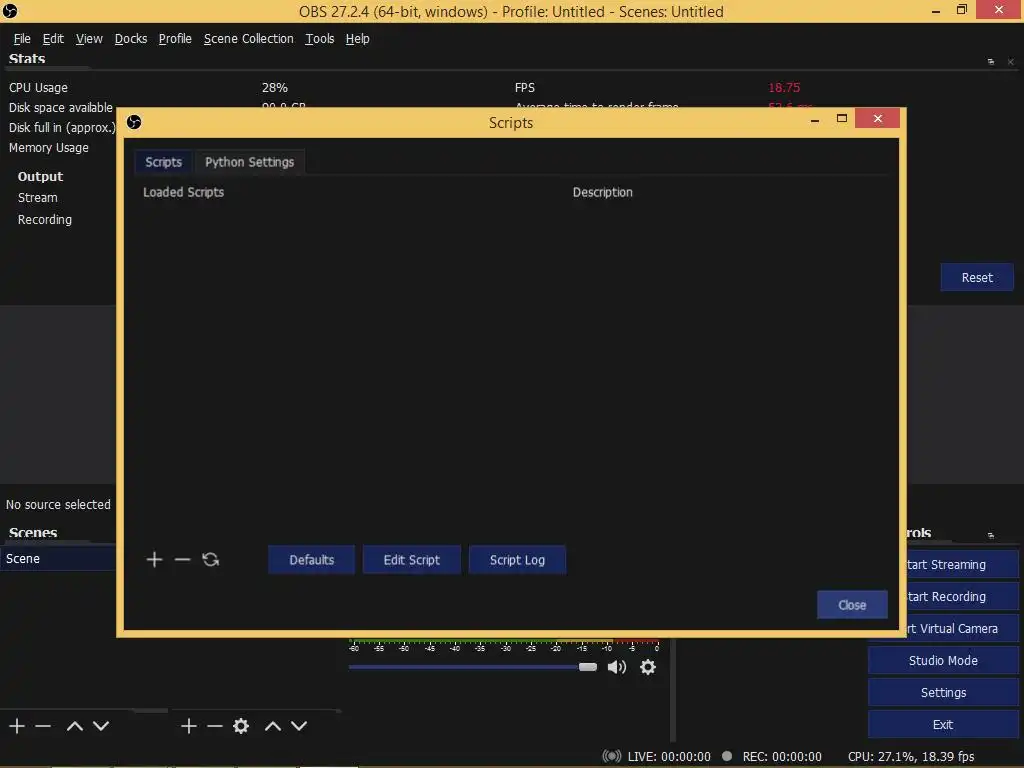The width and height of the screenshot is (1024, 768).
Task: Add a new script with plus icon
Action: [x=154, y=560]
